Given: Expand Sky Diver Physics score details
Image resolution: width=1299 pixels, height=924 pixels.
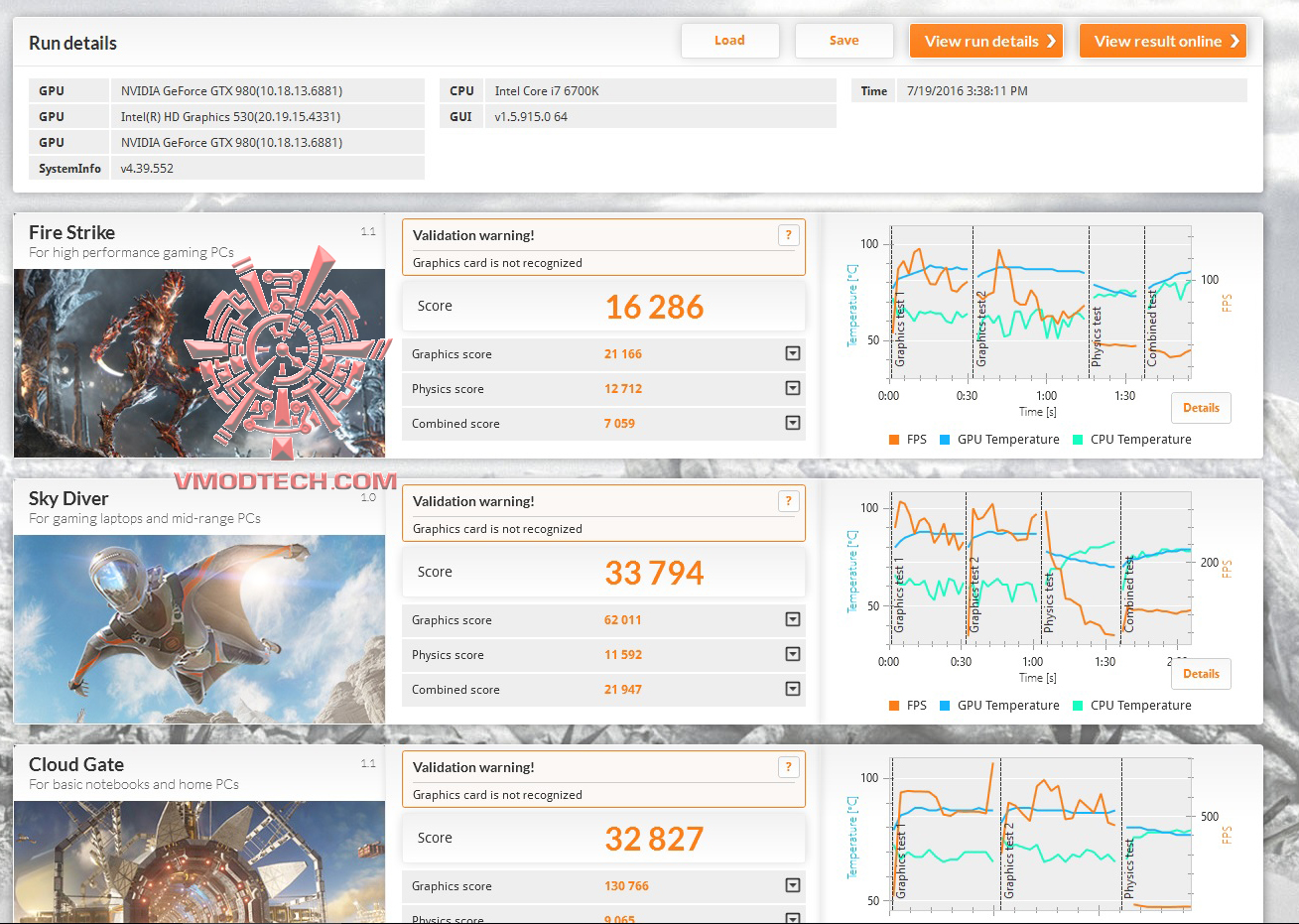Looking at the screenshot, I should (x=793, y=654).
